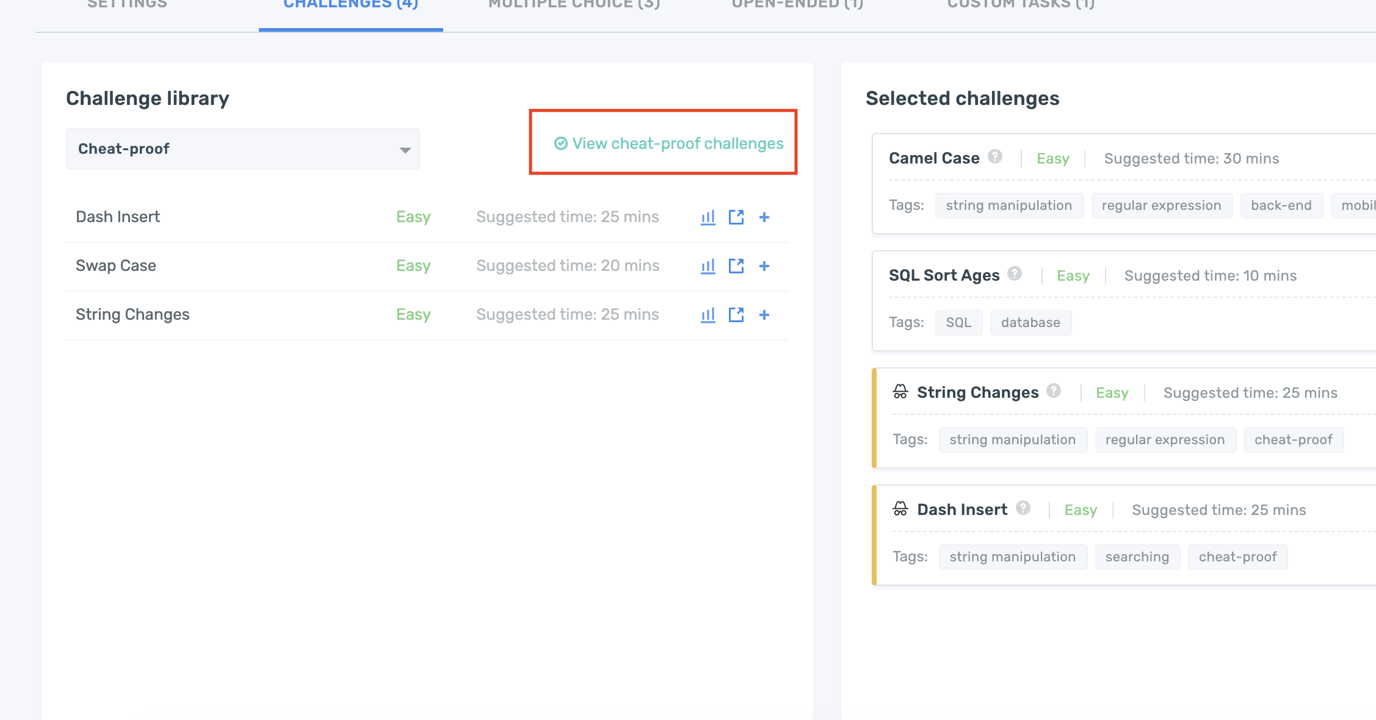This screenshot has width=1376, height=720.
Task: Add Dash Insert with plus icon
Action: (764, 217)
